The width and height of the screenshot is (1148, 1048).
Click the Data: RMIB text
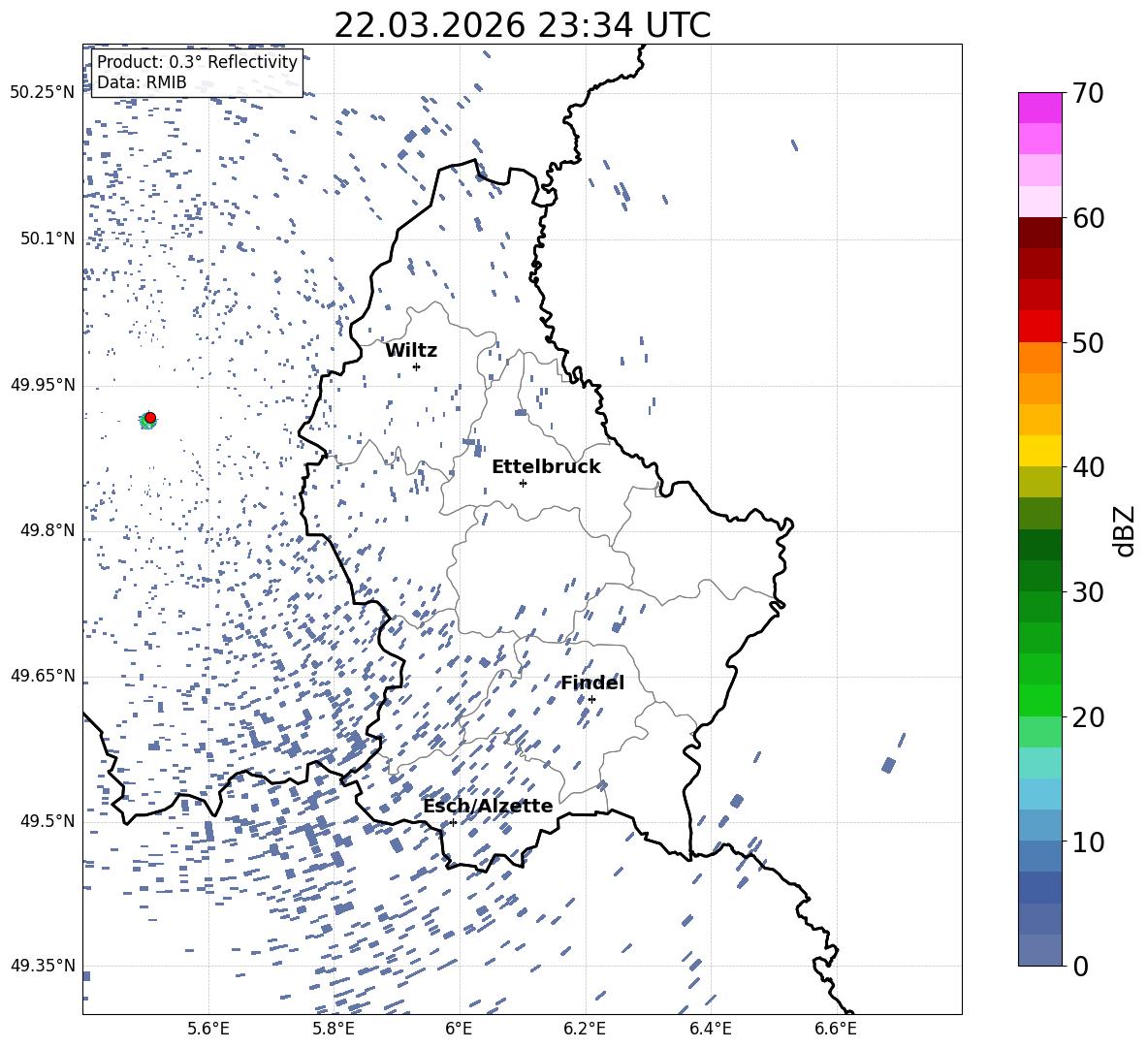(142, 82)
